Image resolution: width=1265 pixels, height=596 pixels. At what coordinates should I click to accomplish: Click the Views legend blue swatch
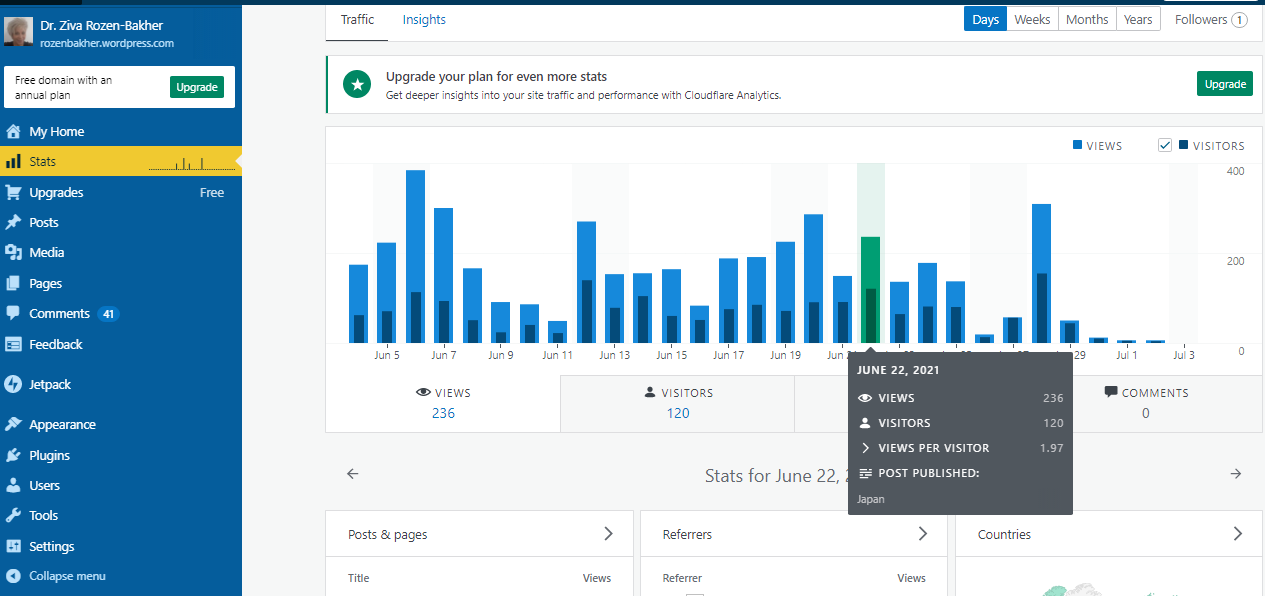tap(1077, 145)
